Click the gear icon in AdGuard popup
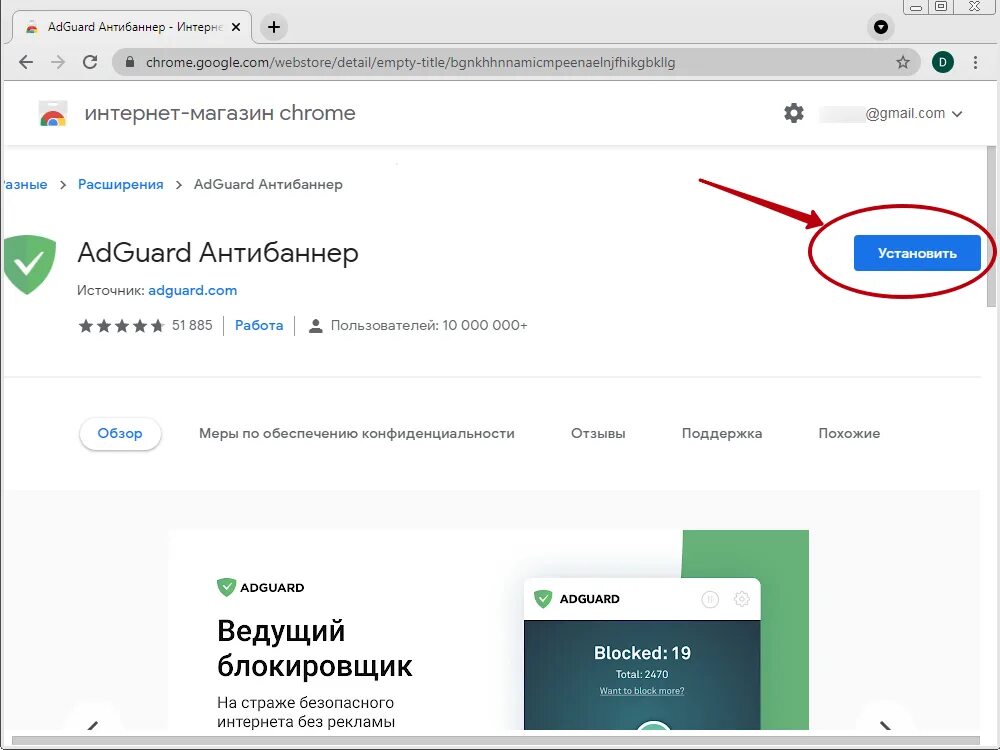Viewport: 1000px width, 750px height. (742, 599)
